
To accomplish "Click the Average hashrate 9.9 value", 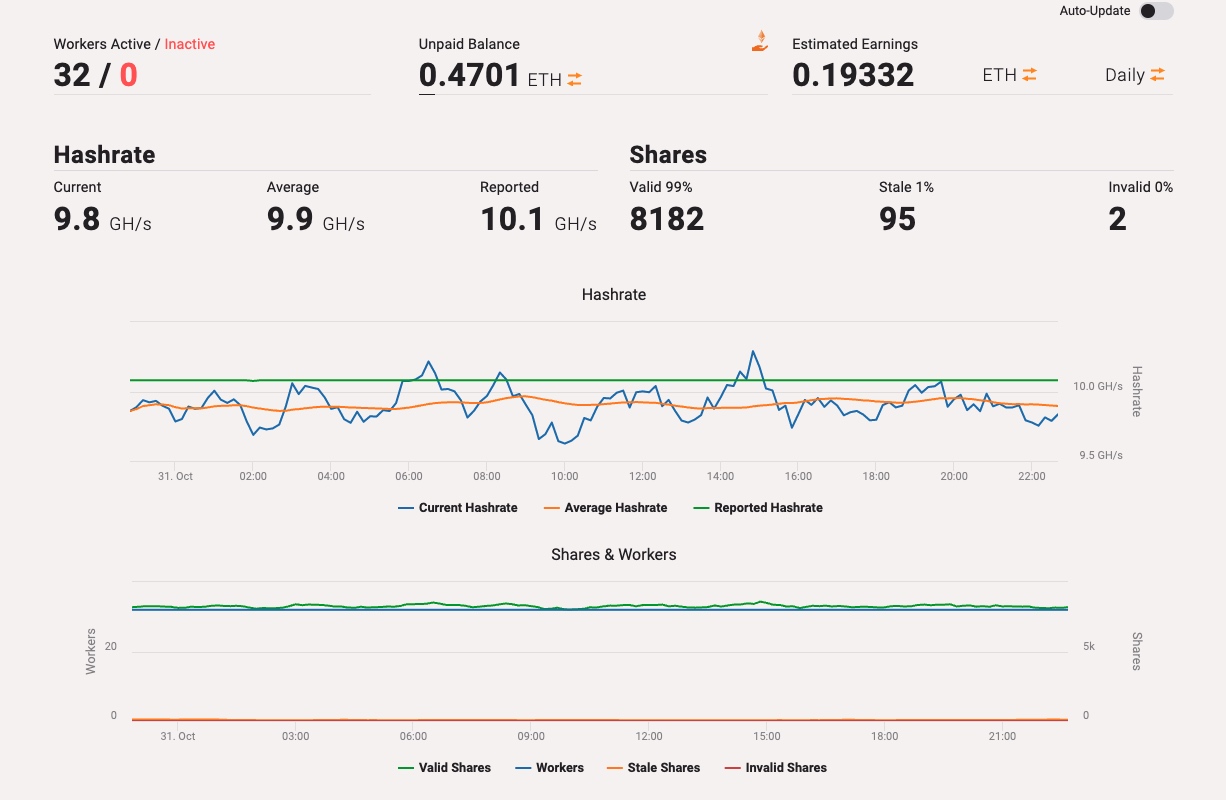I will pyautogui.click(x=290, y=218).
